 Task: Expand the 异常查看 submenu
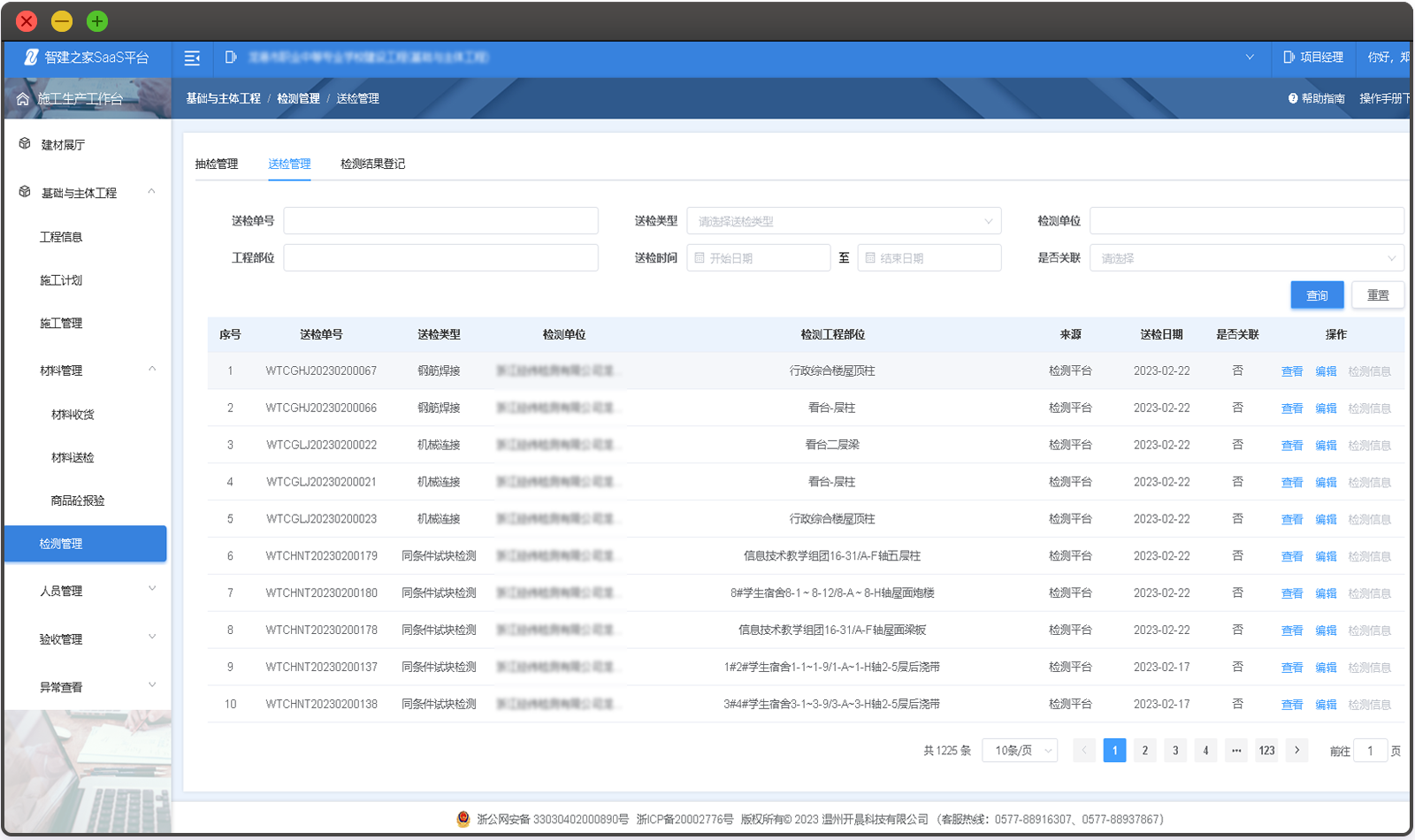[152, 685]
